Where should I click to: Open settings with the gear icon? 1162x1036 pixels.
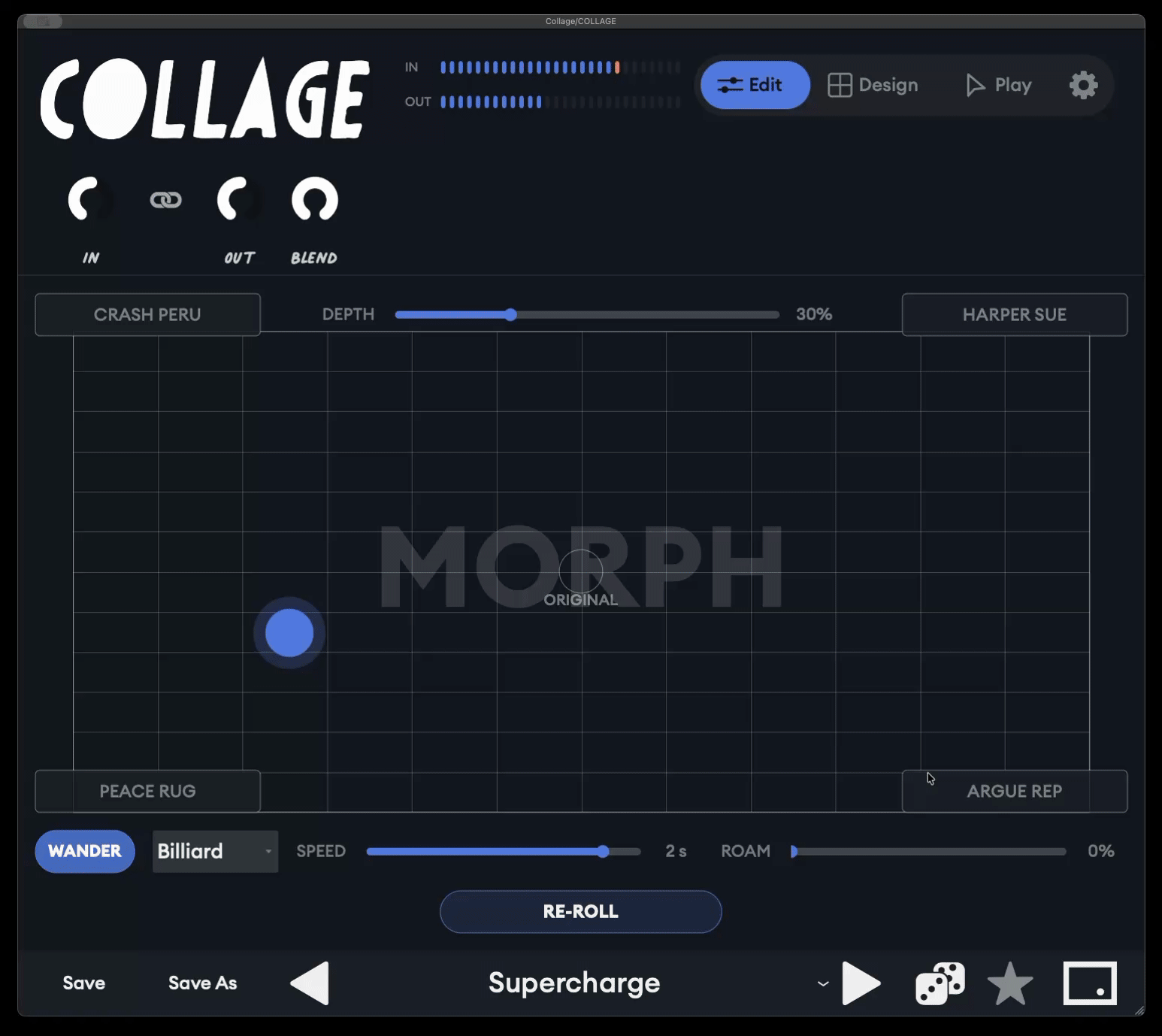(x=1083, y=85)
